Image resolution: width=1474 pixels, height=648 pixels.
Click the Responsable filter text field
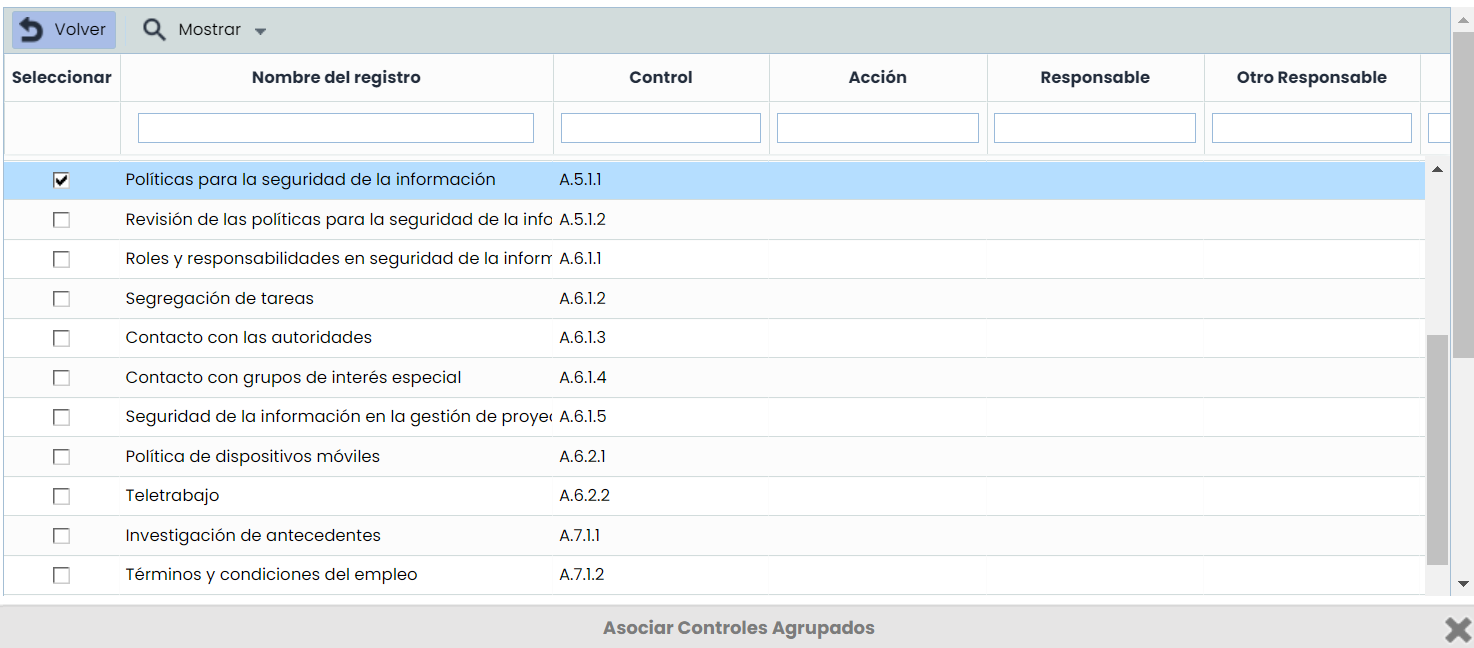(x=1094, y=128)
